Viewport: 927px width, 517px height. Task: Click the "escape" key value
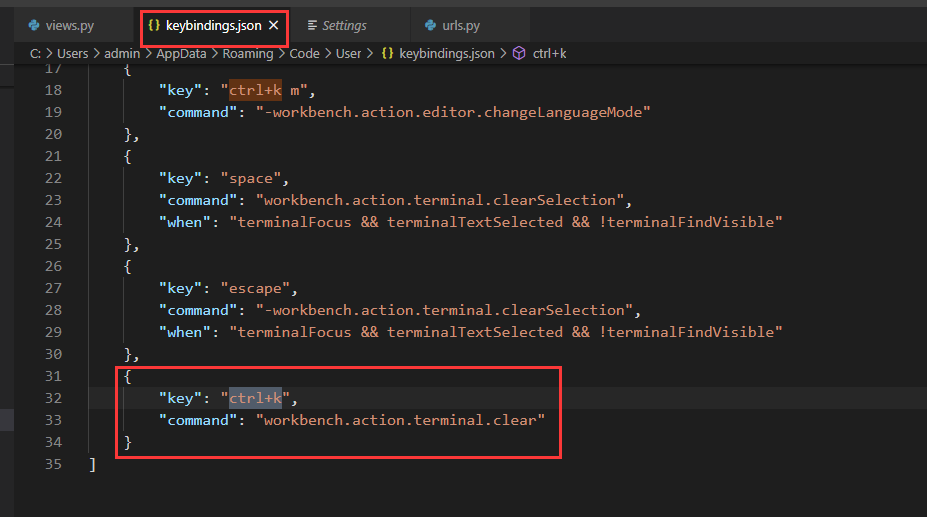pos(255,289)
